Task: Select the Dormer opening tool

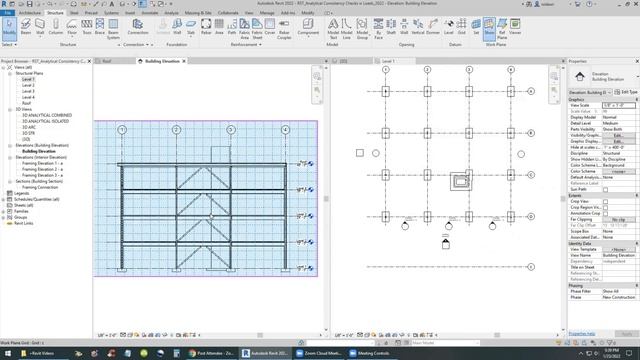Action: pyautogui.click(x=433, y=27)
